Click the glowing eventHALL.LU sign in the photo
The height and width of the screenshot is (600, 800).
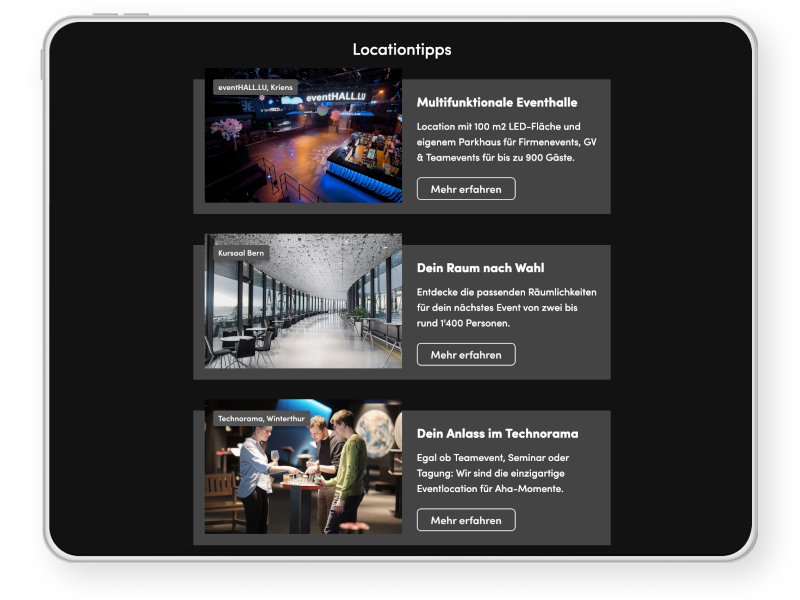coord(335,97)
